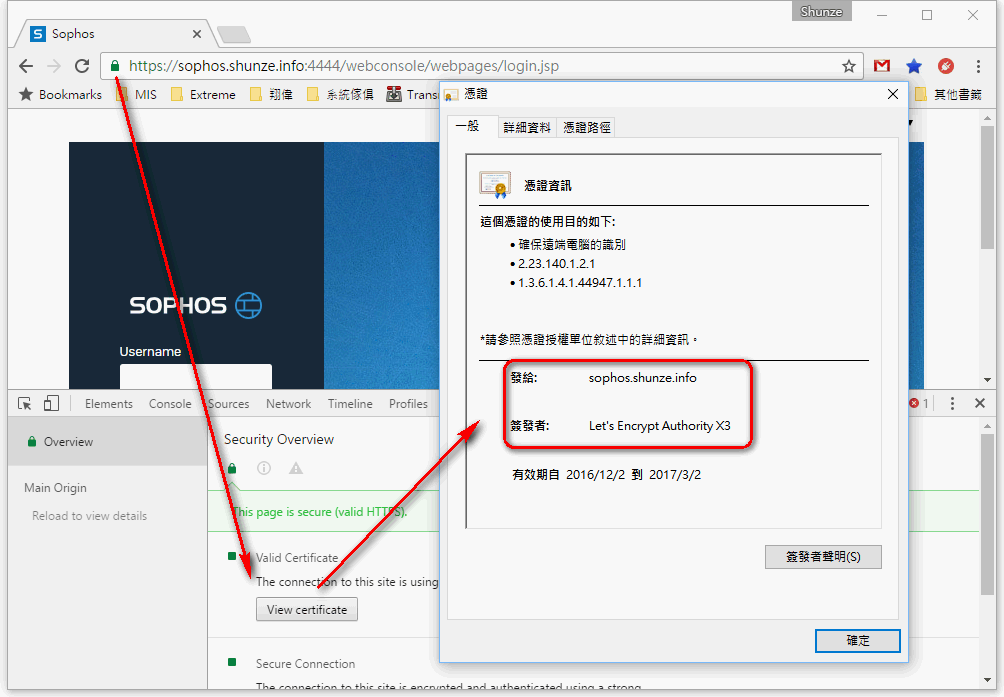The width and height of the screenshot is (1004, 697).
Task: Click the Main Origin sidebar label
Action: click(x=56, y=488)
